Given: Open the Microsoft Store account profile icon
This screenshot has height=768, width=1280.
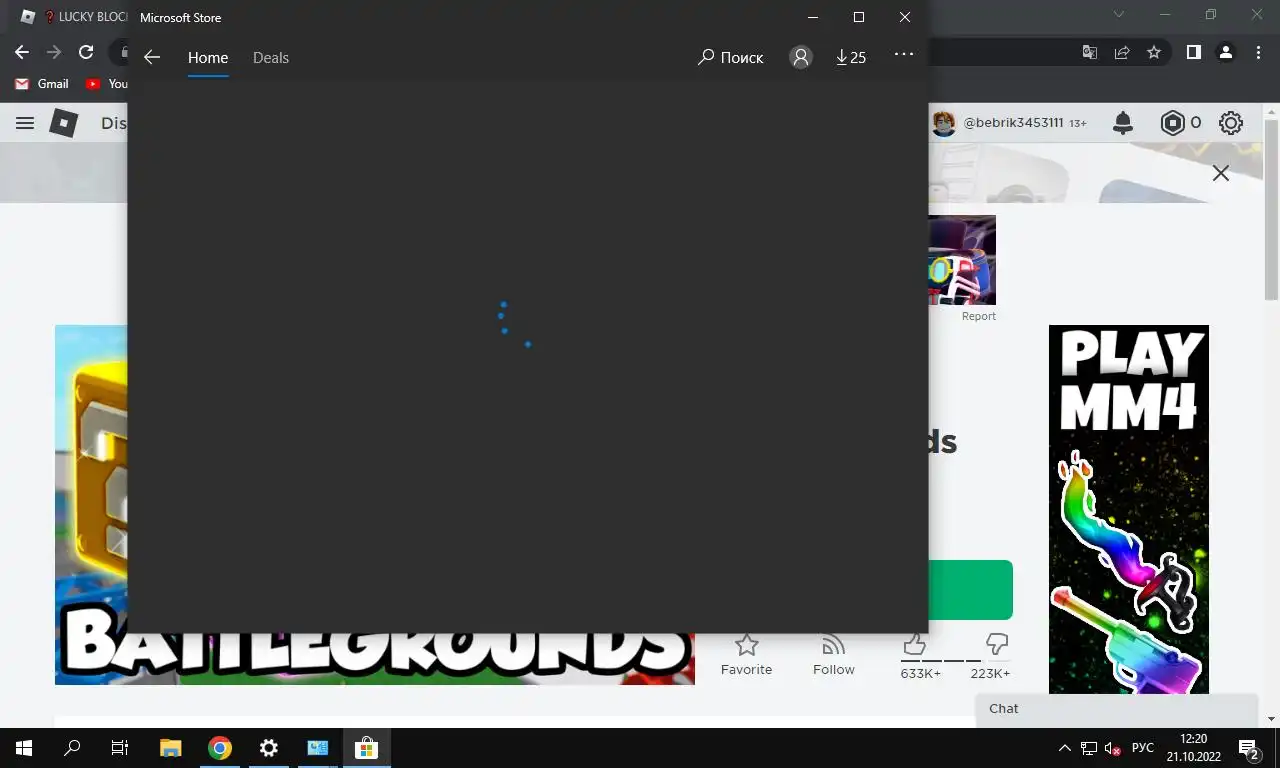Looking at the screenshot, I should pos(801,57).
